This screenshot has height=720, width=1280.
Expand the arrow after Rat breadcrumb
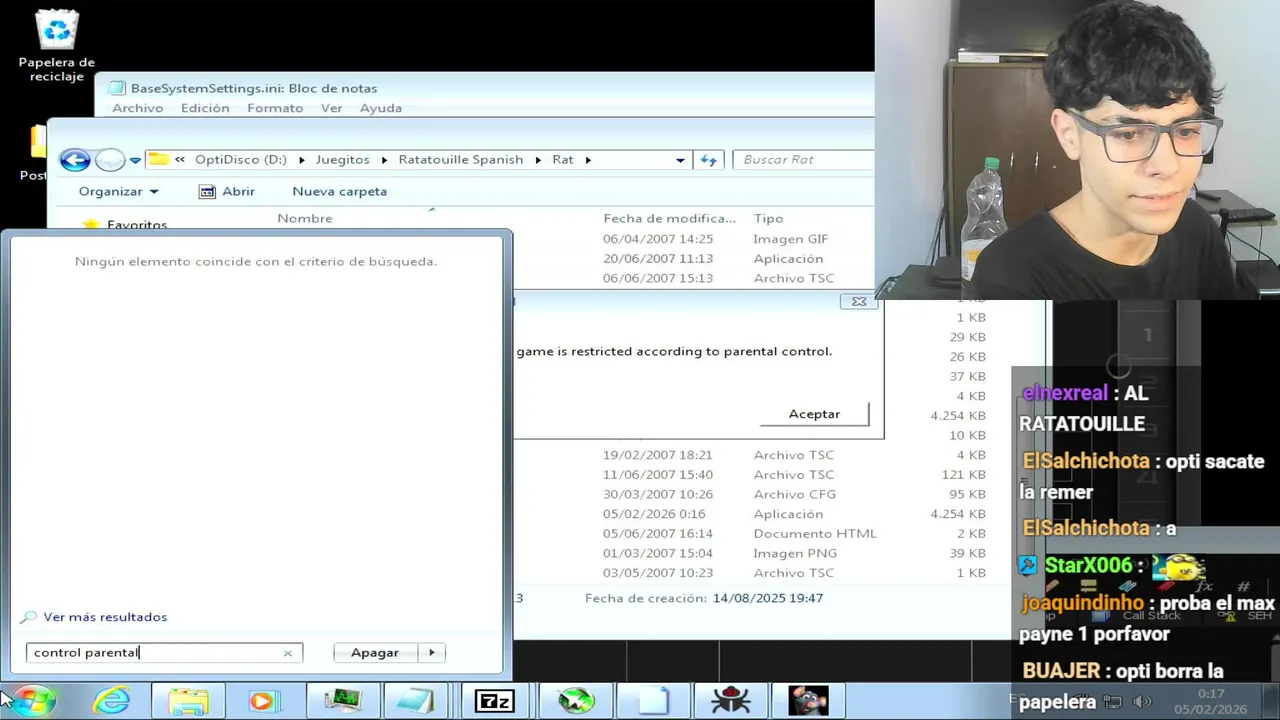pyautogui.click(x=588, y=160)
